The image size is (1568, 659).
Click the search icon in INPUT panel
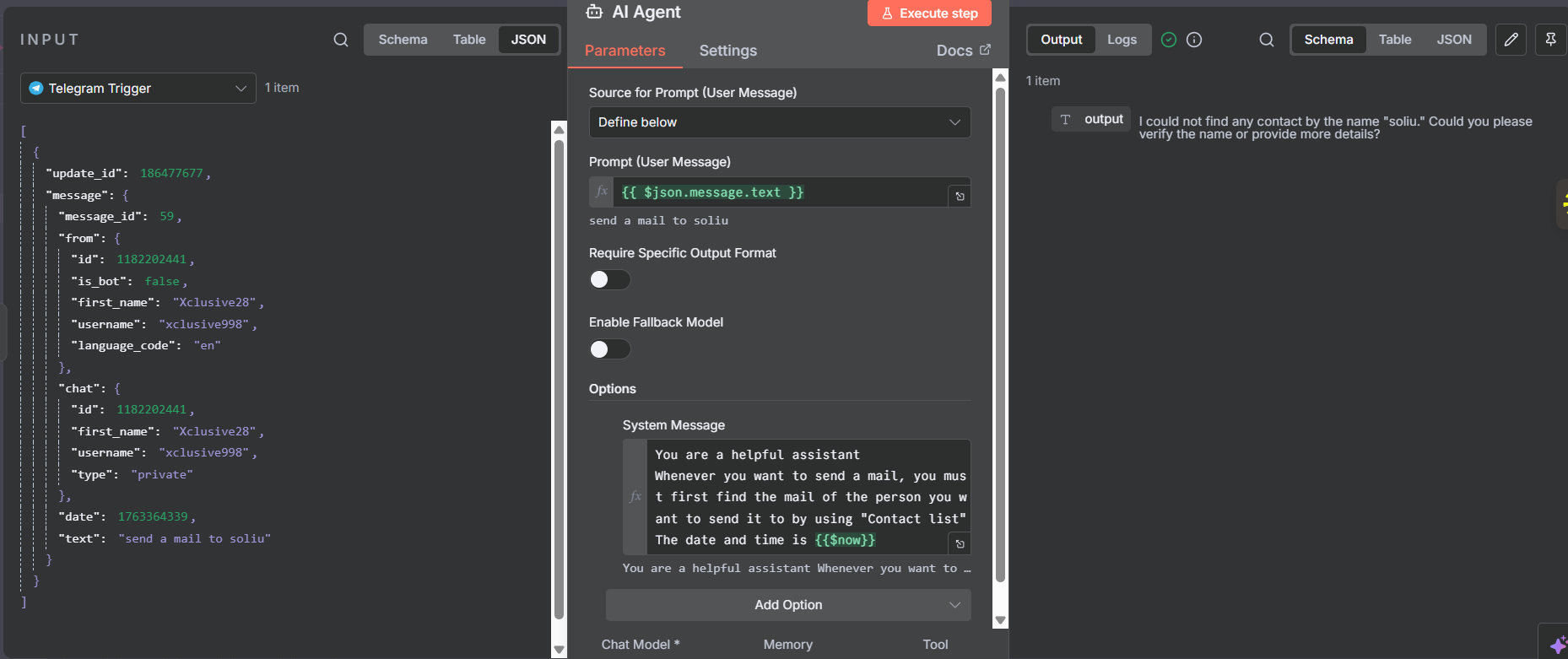[341, 40]
